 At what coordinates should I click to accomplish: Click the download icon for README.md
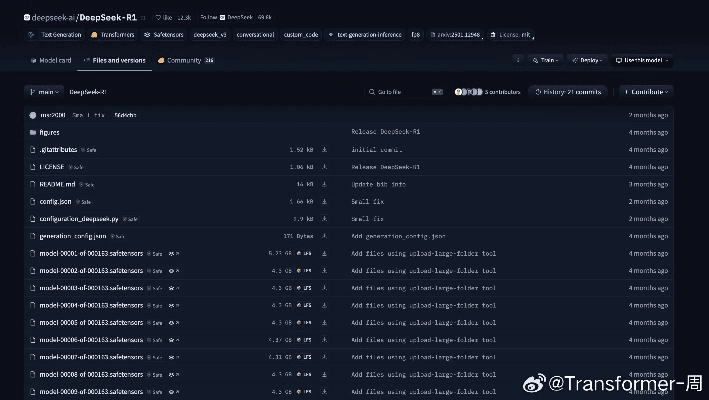[x=324, y=184]
